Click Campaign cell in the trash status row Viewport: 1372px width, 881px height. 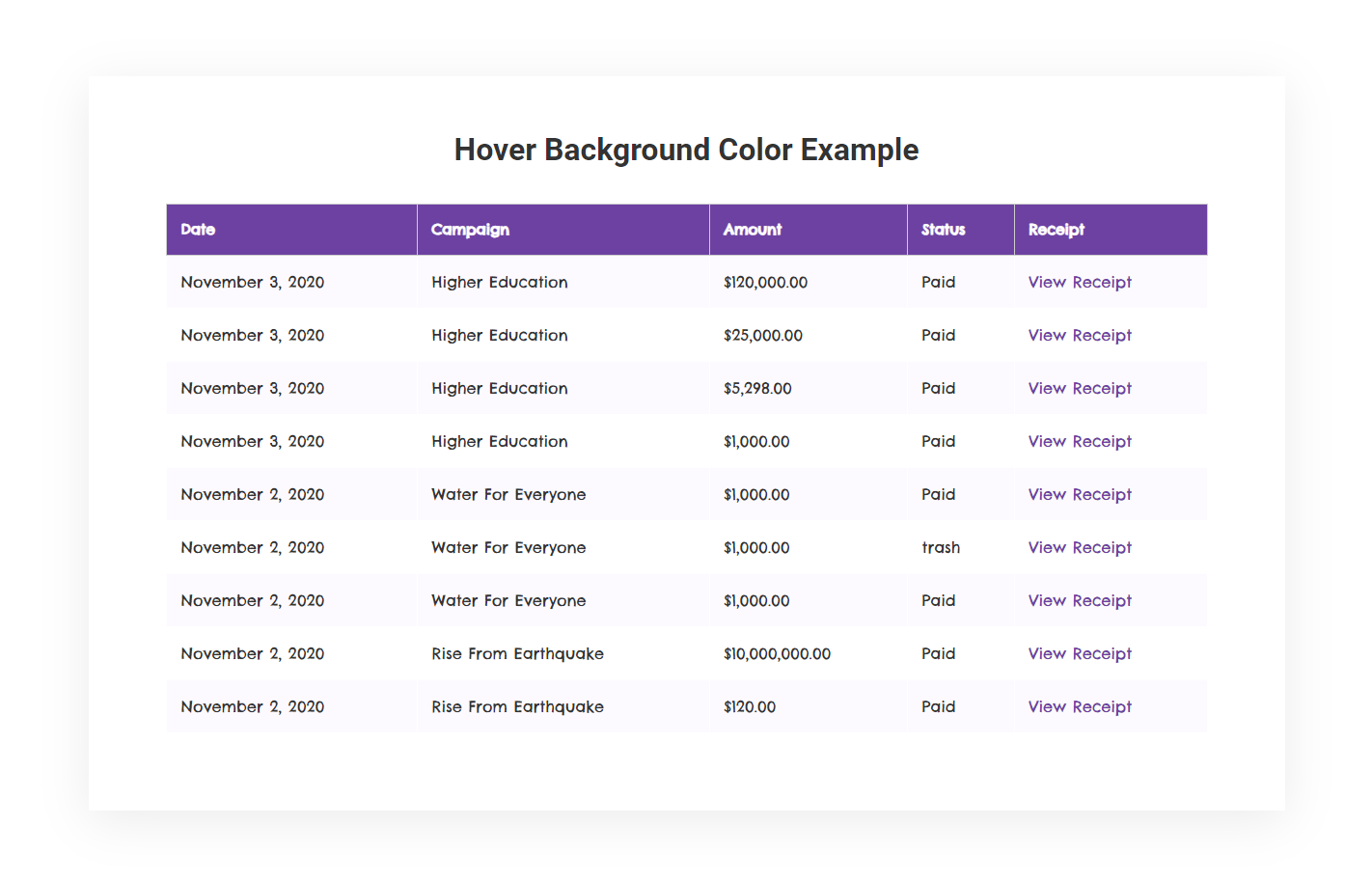508,548
